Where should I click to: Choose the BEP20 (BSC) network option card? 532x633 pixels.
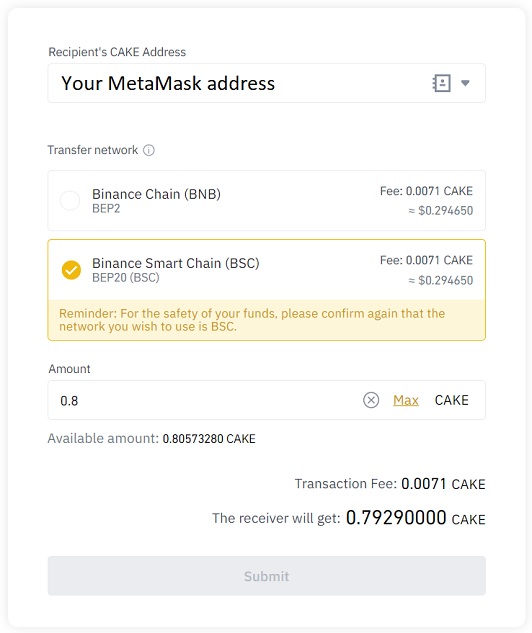(266, 270)
